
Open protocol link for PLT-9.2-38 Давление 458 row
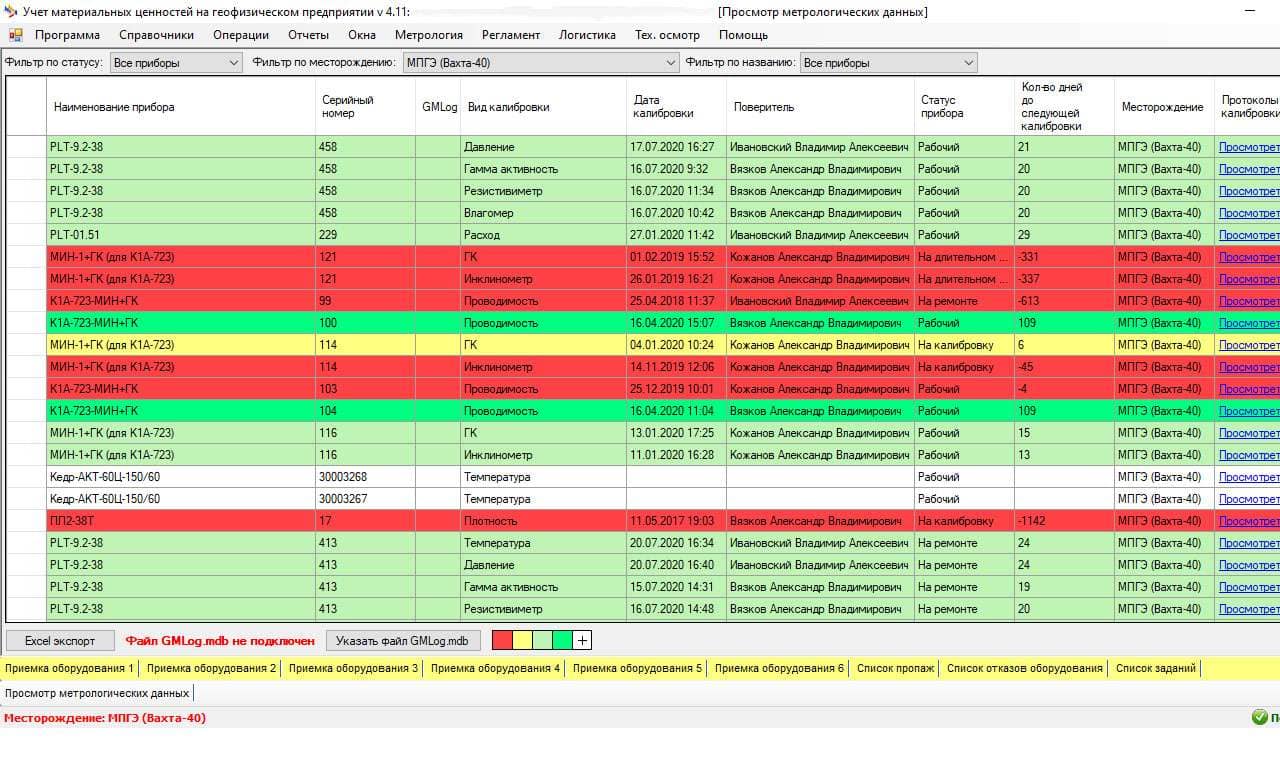1248,147
